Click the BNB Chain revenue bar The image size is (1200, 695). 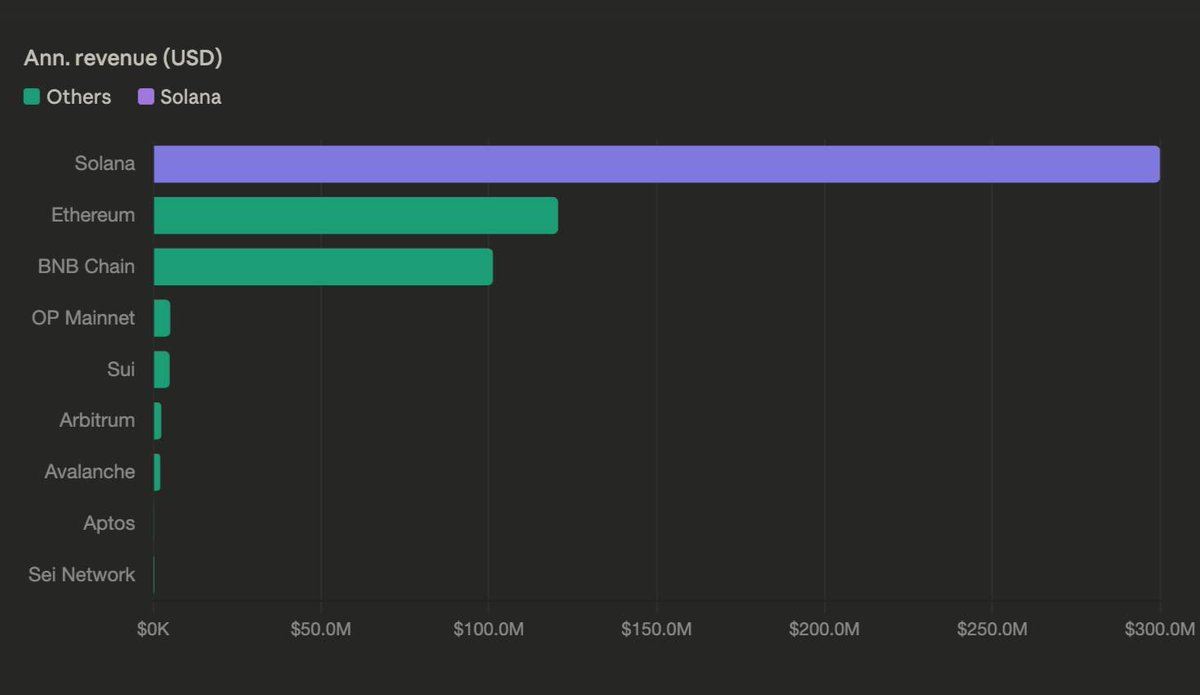pos(323,267)
